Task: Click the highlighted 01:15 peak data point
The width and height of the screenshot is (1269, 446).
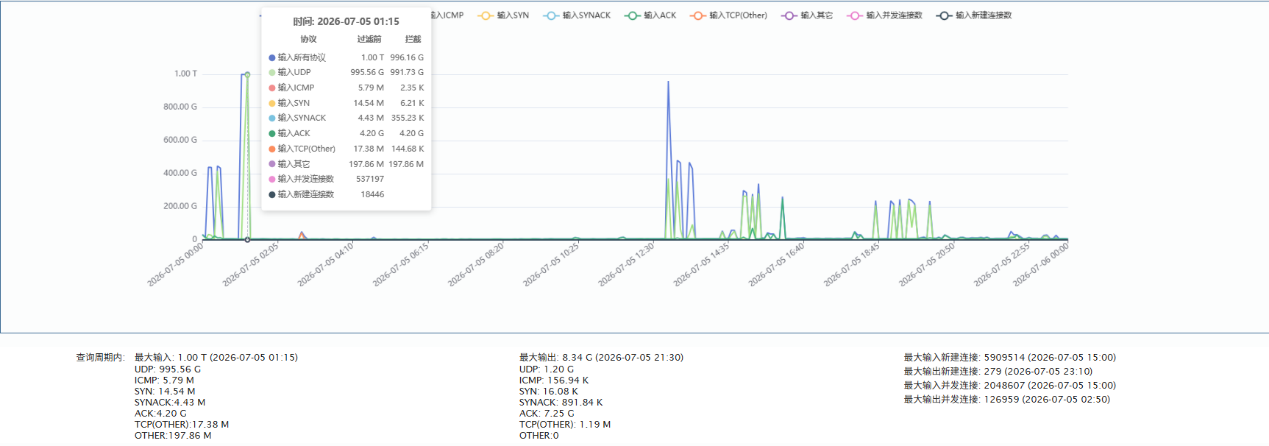Action: 247,74
